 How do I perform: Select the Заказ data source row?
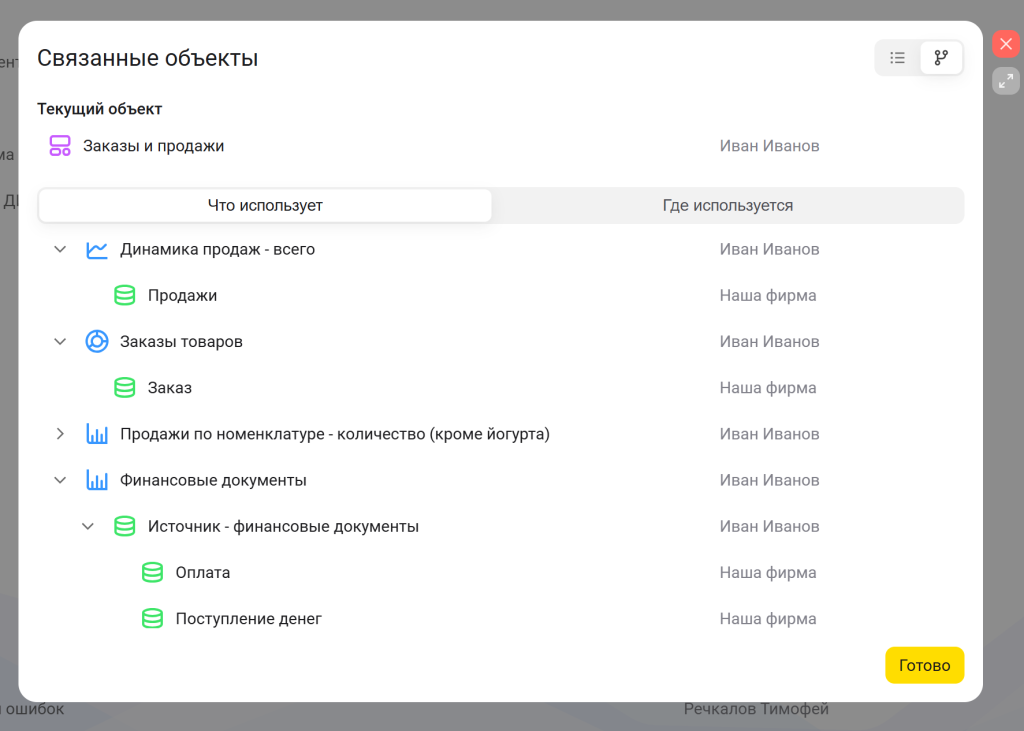coord(500,388)
